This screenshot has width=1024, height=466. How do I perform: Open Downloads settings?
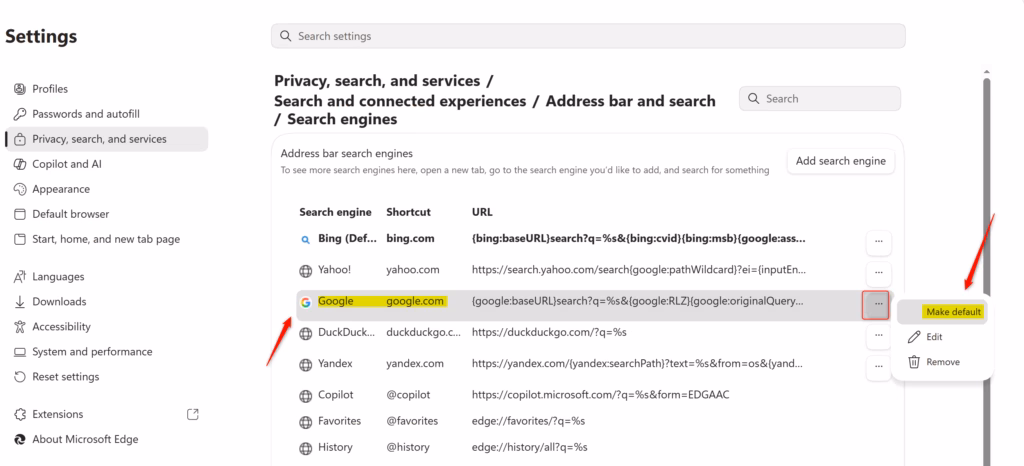click(x=59, y=302)
